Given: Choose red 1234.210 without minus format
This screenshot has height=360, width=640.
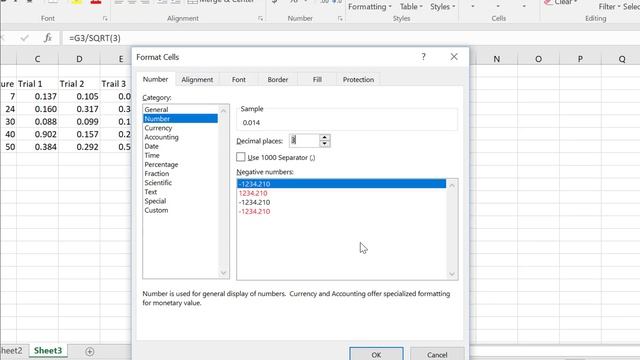Looking at the screenshot, I should (x=341, y=193).
